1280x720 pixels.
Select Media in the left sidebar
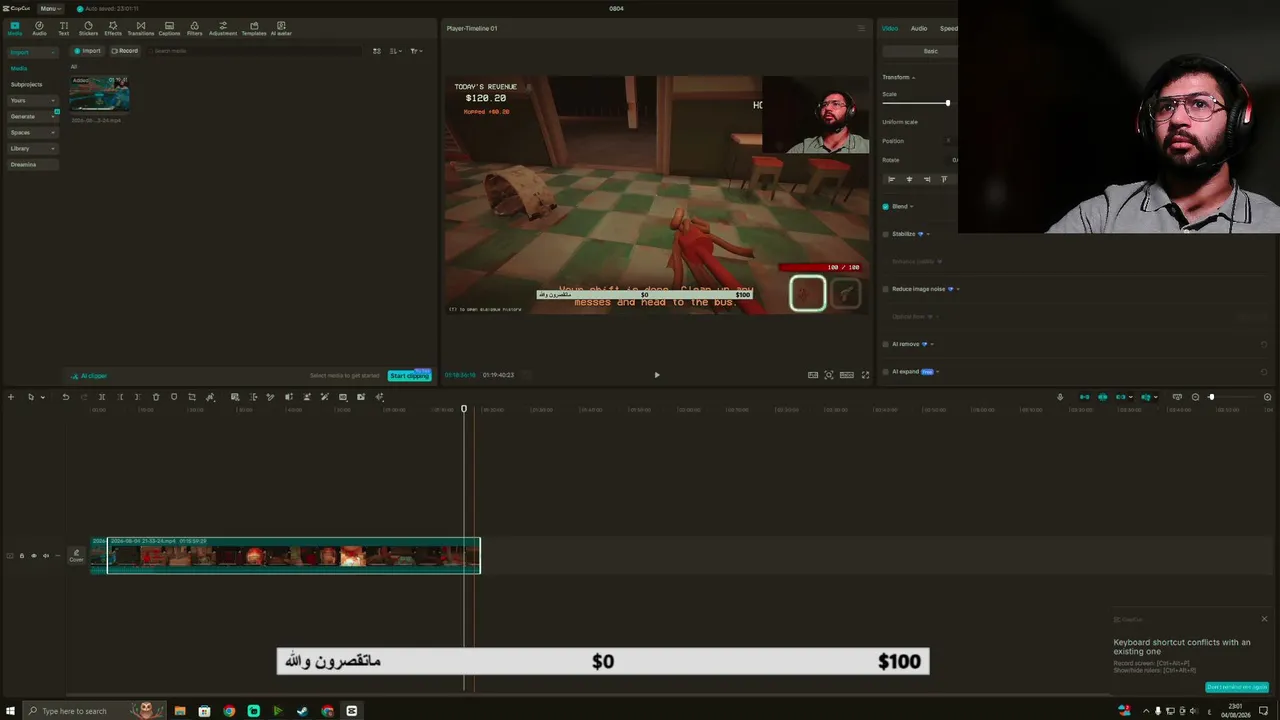(x=19, y=68)
